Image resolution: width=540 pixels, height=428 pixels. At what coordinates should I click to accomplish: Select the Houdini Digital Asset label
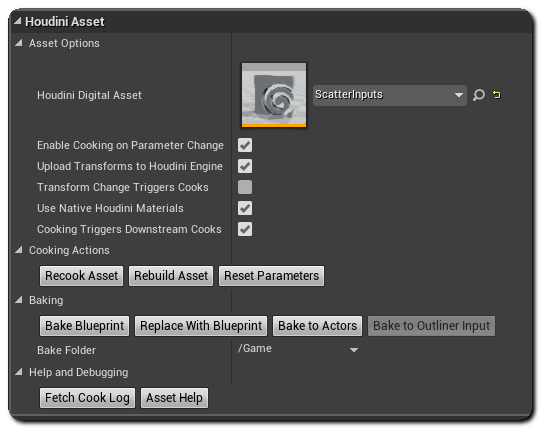[x=89, y=95]
